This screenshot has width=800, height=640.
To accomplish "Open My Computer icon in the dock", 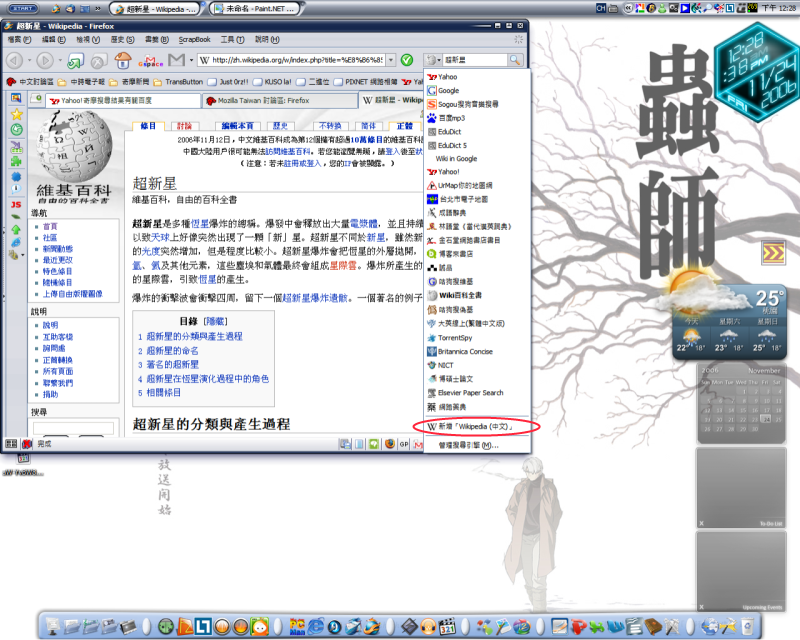I will 52,626.
